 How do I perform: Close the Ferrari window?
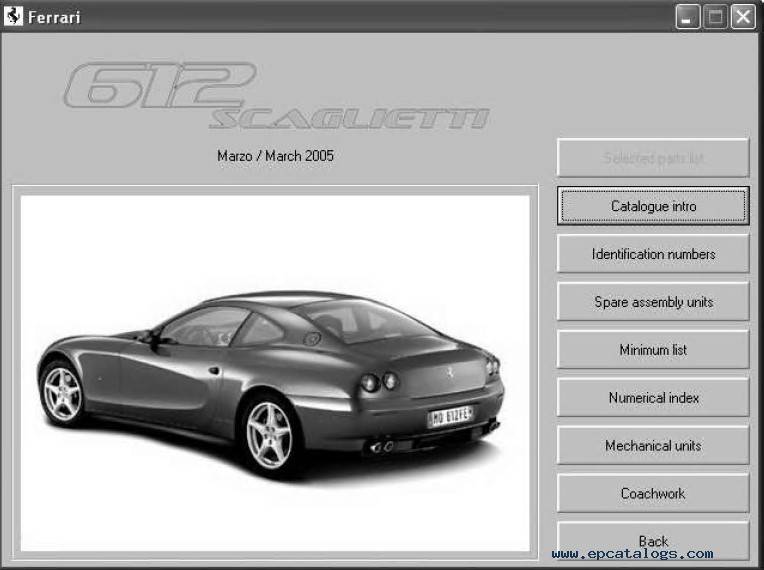(743, 18)
